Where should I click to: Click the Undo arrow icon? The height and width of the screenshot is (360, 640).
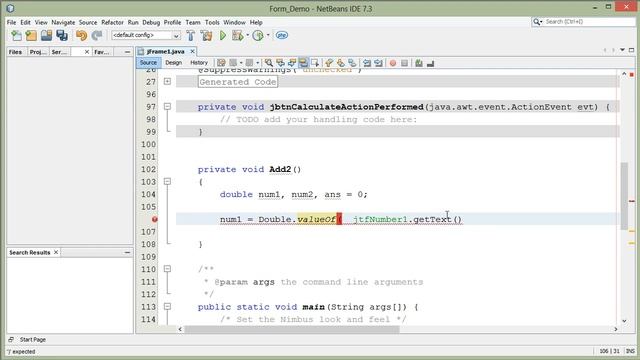coord(82,36)
